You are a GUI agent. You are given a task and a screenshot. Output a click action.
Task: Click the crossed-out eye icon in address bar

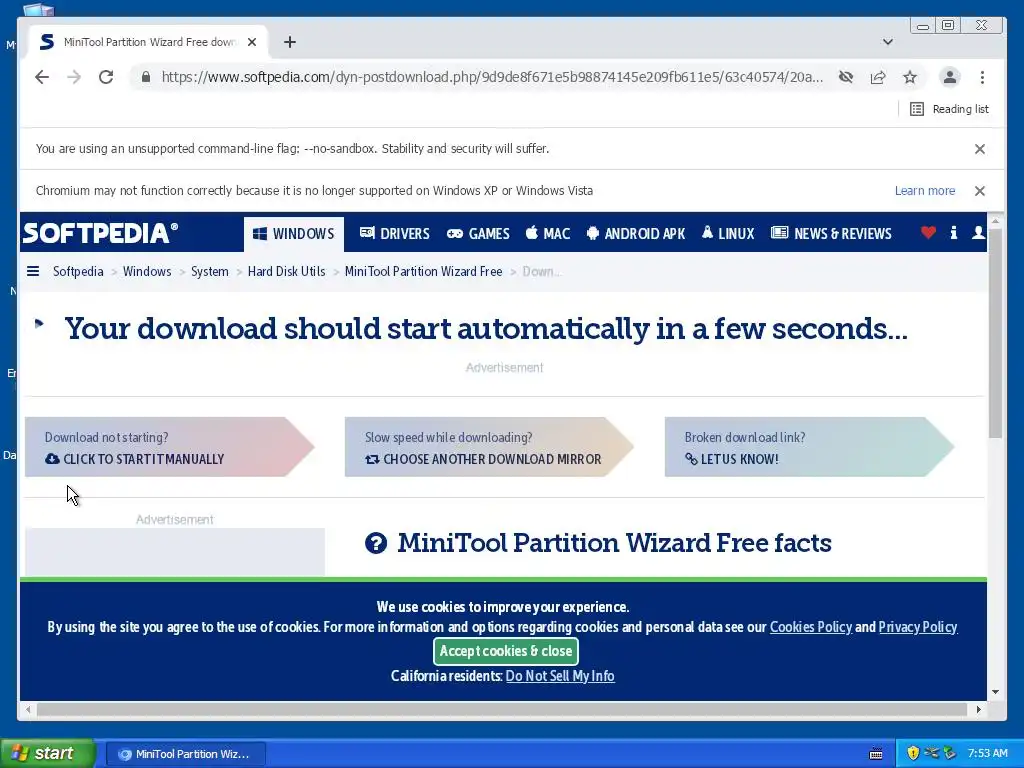pyautogui.click(x=846, y=77)
